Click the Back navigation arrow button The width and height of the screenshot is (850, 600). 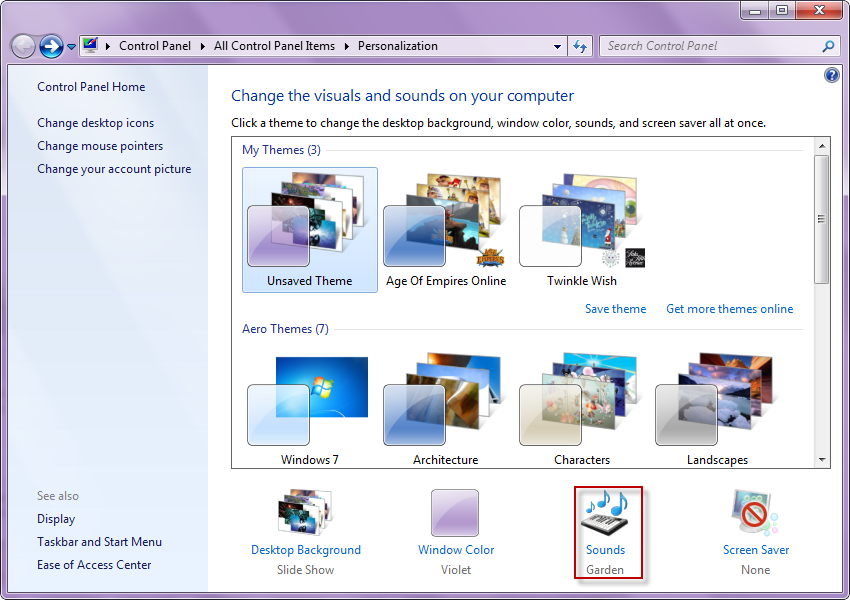[x=23, y=47]
